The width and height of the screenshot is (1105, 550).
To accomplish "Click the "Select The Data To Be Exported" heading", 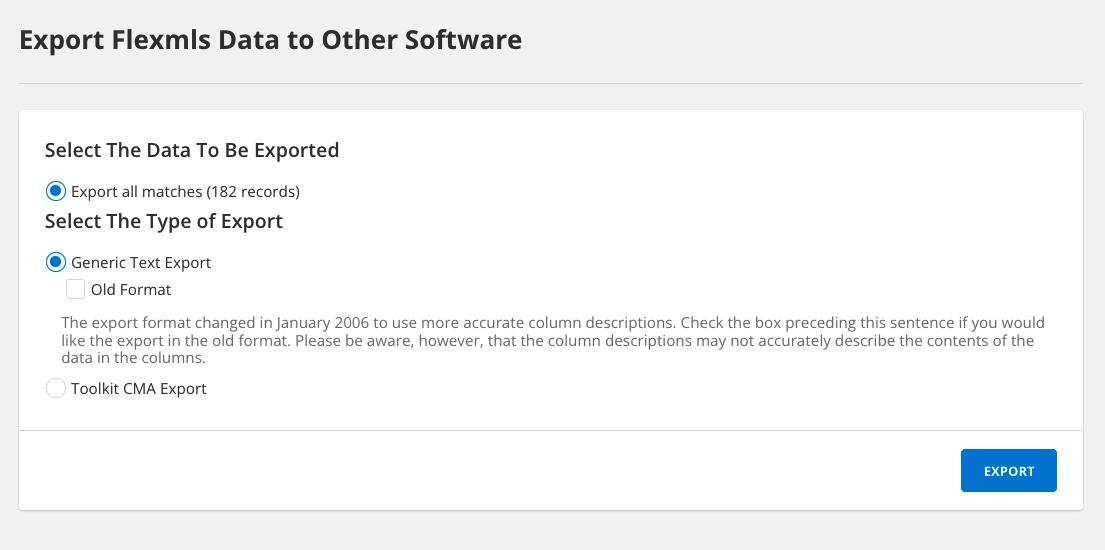I will tap(192, 150).
